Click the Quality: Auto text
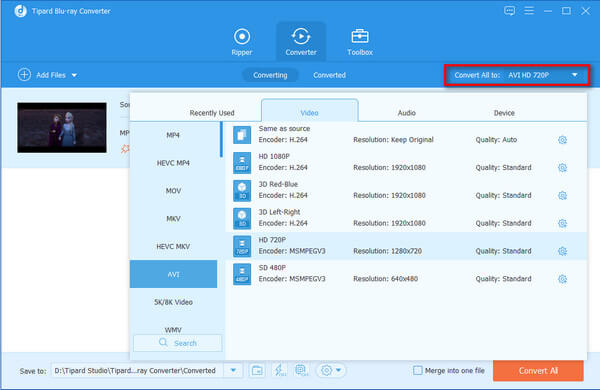600x390 pixels. click(496, 140)
